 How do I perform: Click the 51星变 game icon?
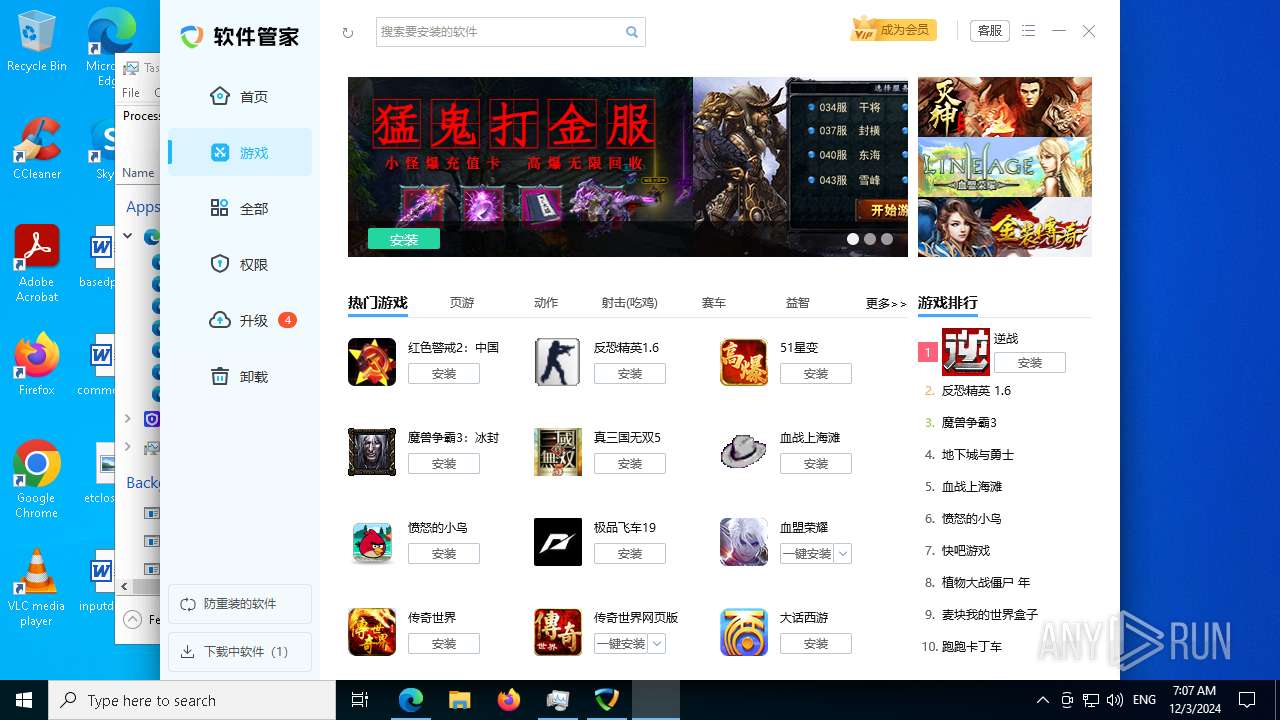pos(744,362)
